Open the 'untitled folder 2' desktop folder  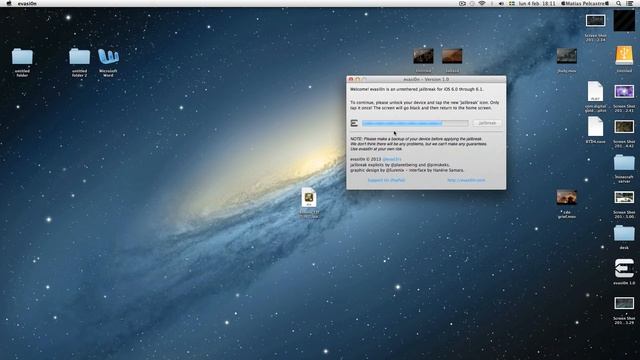click(79, 57)
